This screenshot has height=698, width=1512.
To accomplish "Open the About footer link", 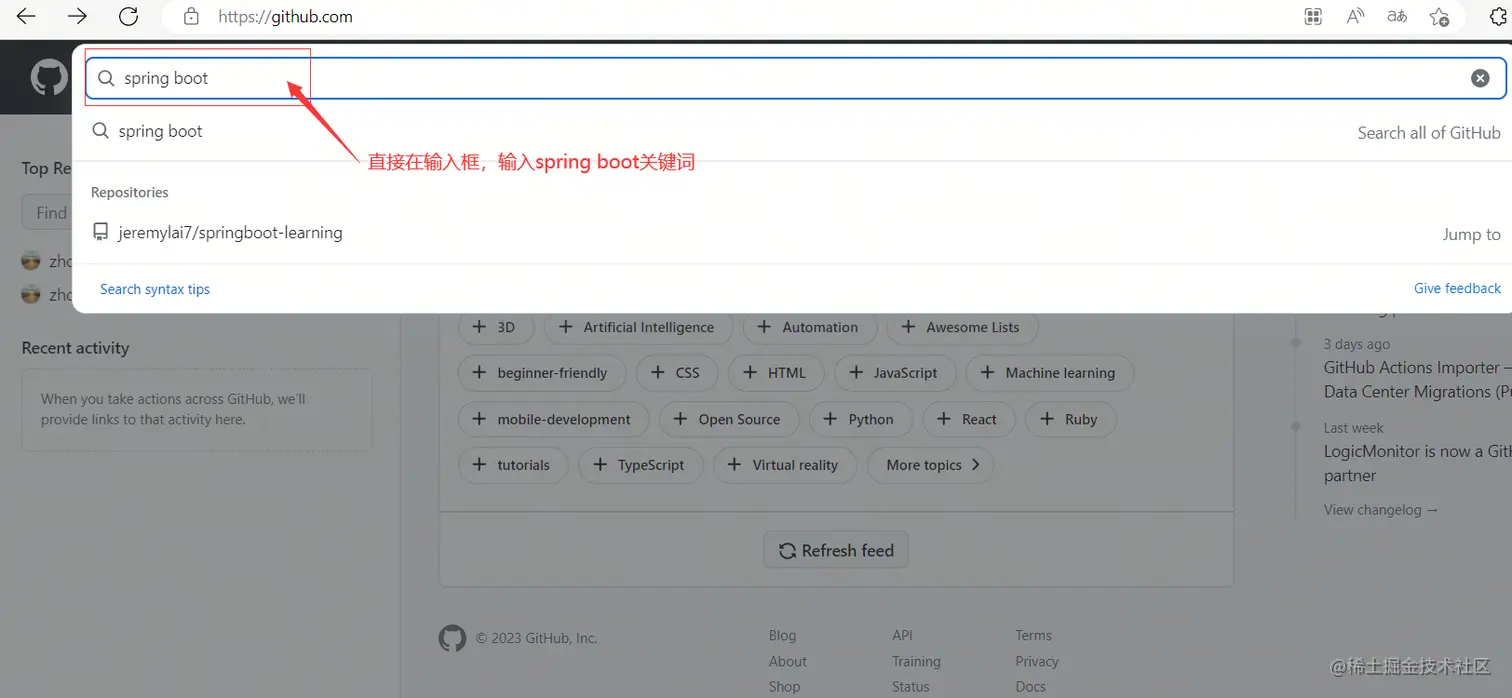I will click(787, 661).
